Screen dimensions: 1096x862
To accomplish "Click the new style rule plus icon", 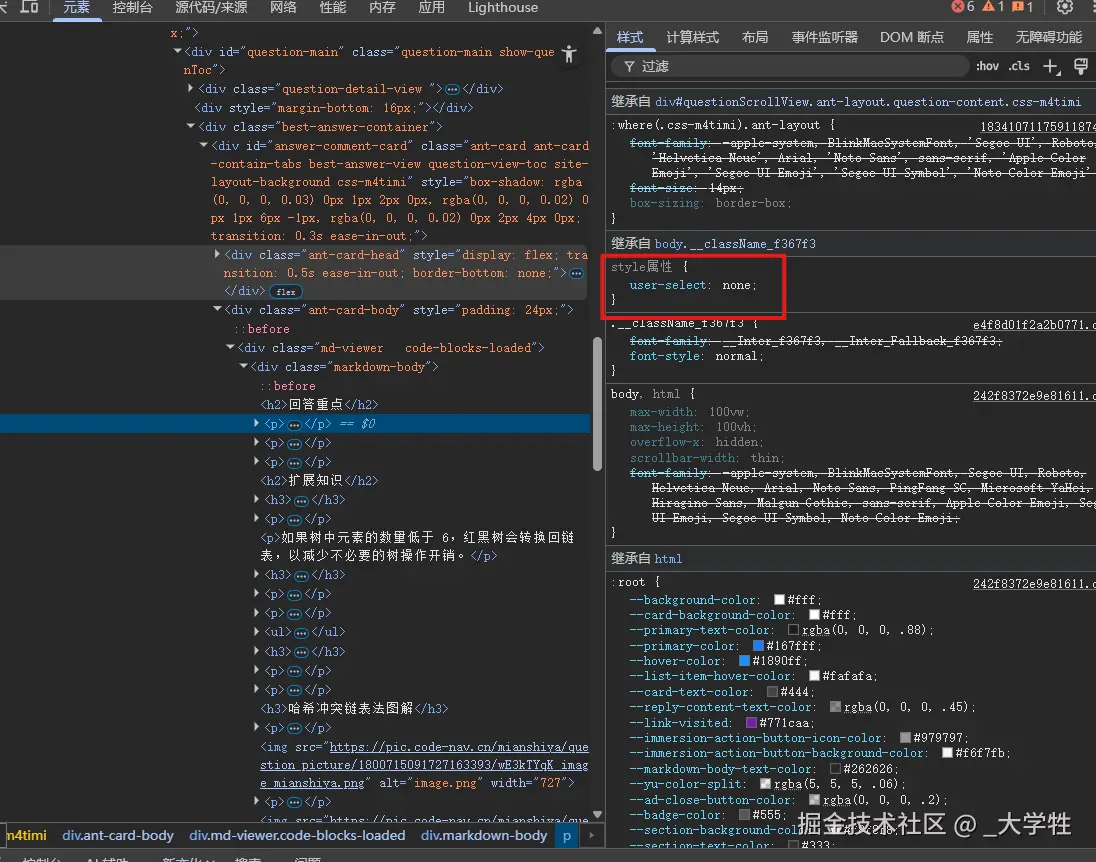I will [x=1050, y=66].
